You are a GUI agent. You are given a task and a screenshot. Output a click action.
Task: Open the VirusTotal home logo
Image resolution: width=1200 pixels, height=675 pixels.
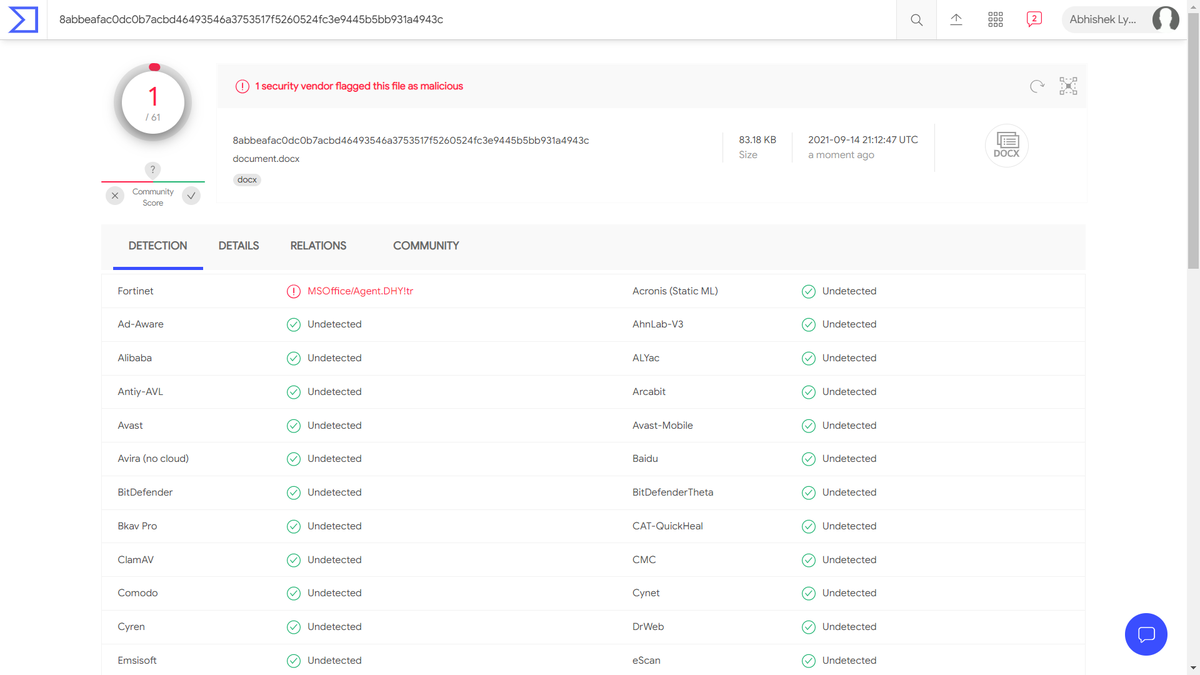(x=23, y=19)
